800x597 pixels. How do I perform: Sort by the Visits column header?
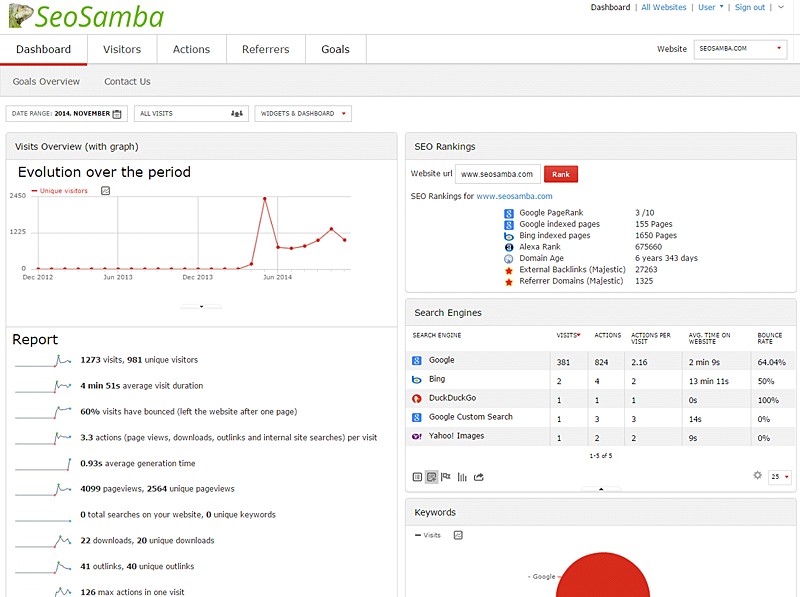coord(568,335)
